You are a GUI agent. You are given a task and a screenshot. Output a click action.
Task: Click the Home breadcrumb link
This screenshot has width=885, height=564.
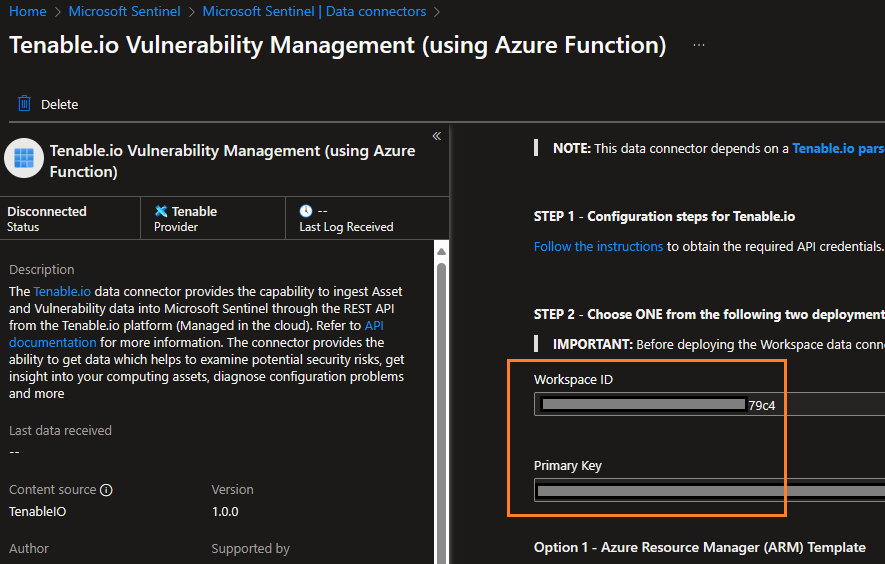[x=28, y=11]
